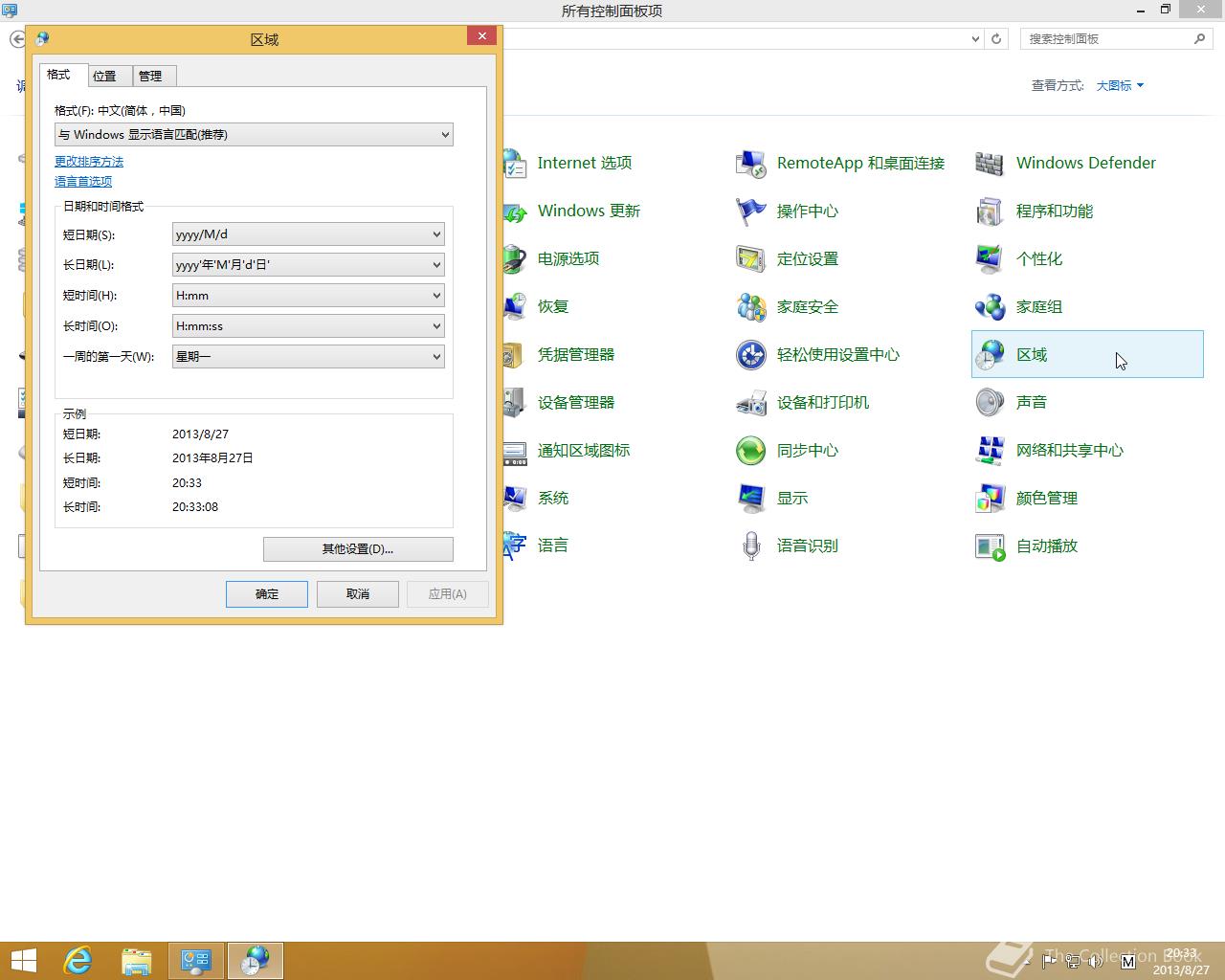Open the 语言 icon
Screen dimensions: 1225x980
coord(515,546)
